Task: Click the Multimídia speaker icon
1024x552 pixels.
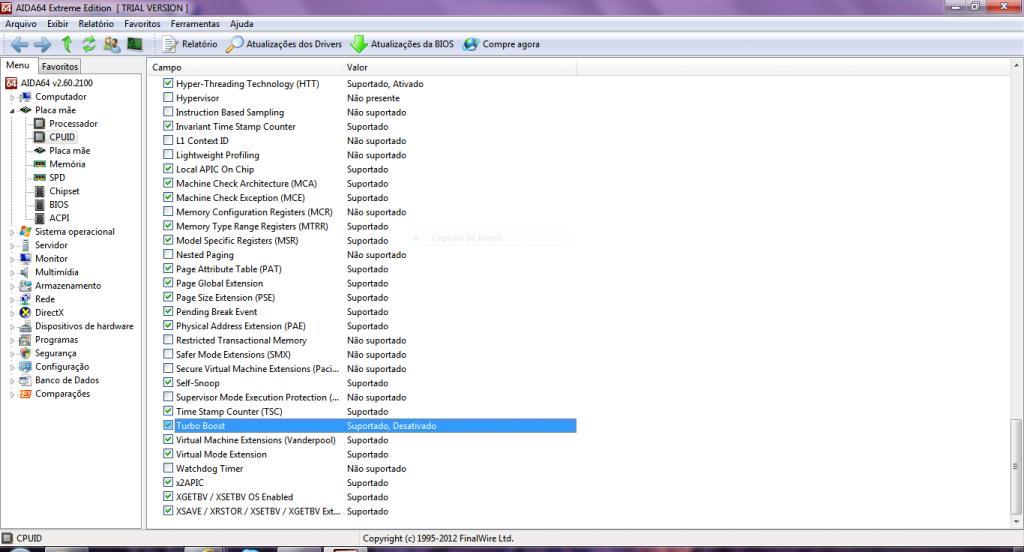Action: [25, 272]
